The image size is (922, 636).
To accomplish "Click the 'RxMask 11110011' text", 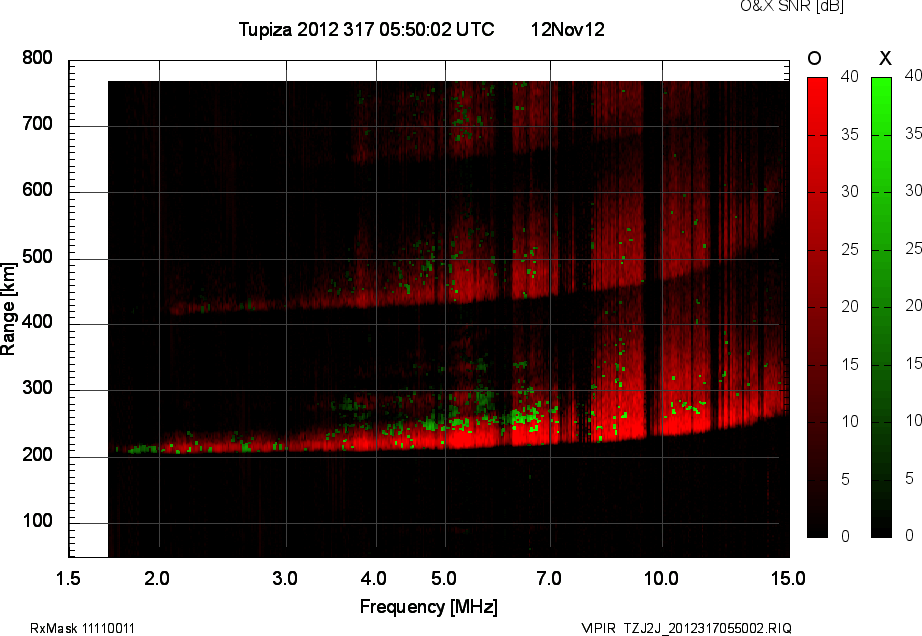I will (82, 628).
